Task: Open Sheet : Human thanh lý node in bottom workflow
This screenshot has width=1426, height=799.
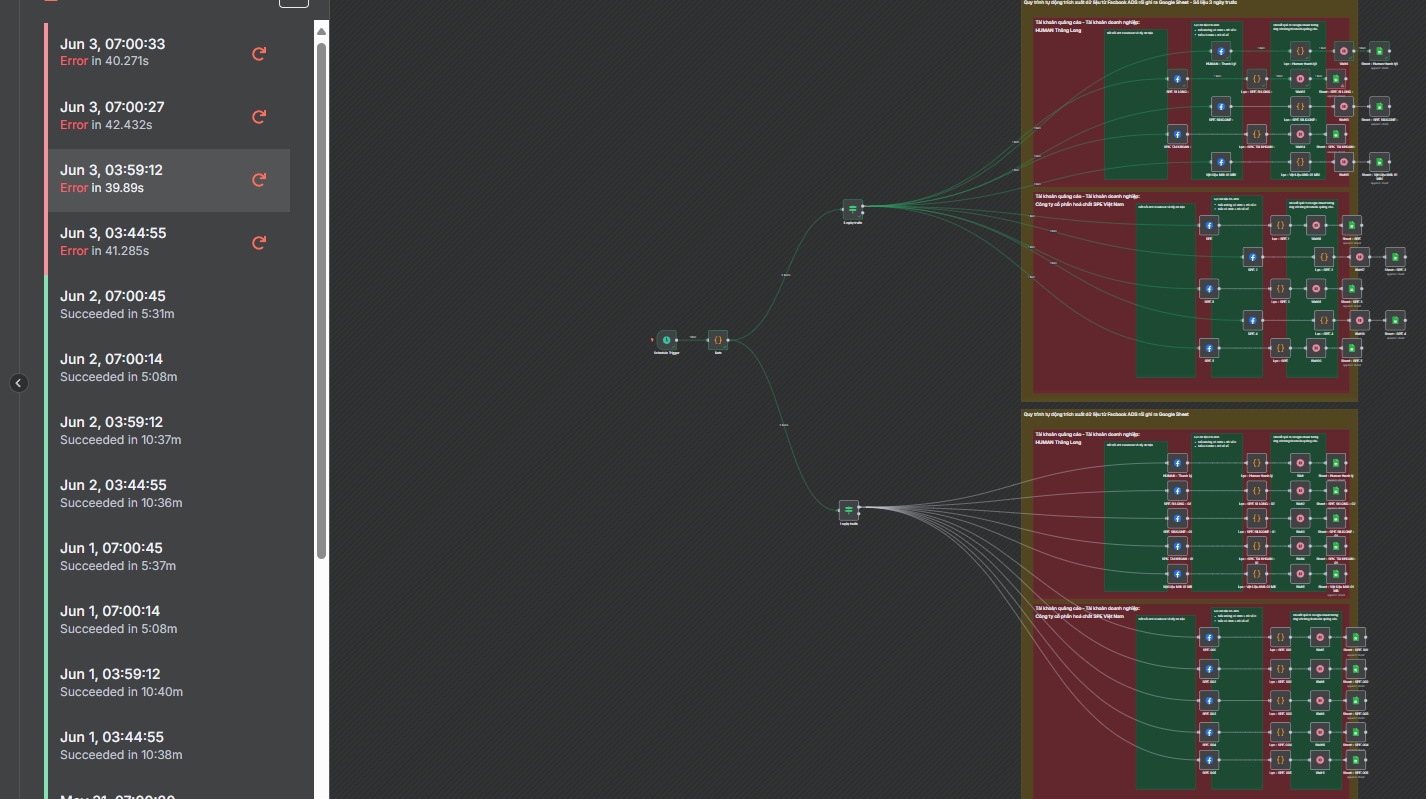Action: (x=1335, y=463)
